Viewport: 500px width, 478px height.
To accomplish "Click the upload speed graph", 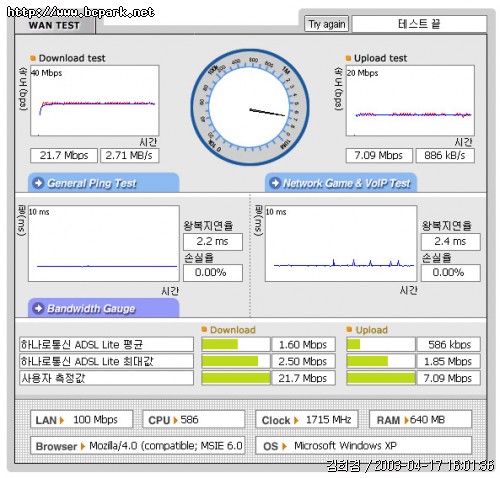I will (410, 100).
